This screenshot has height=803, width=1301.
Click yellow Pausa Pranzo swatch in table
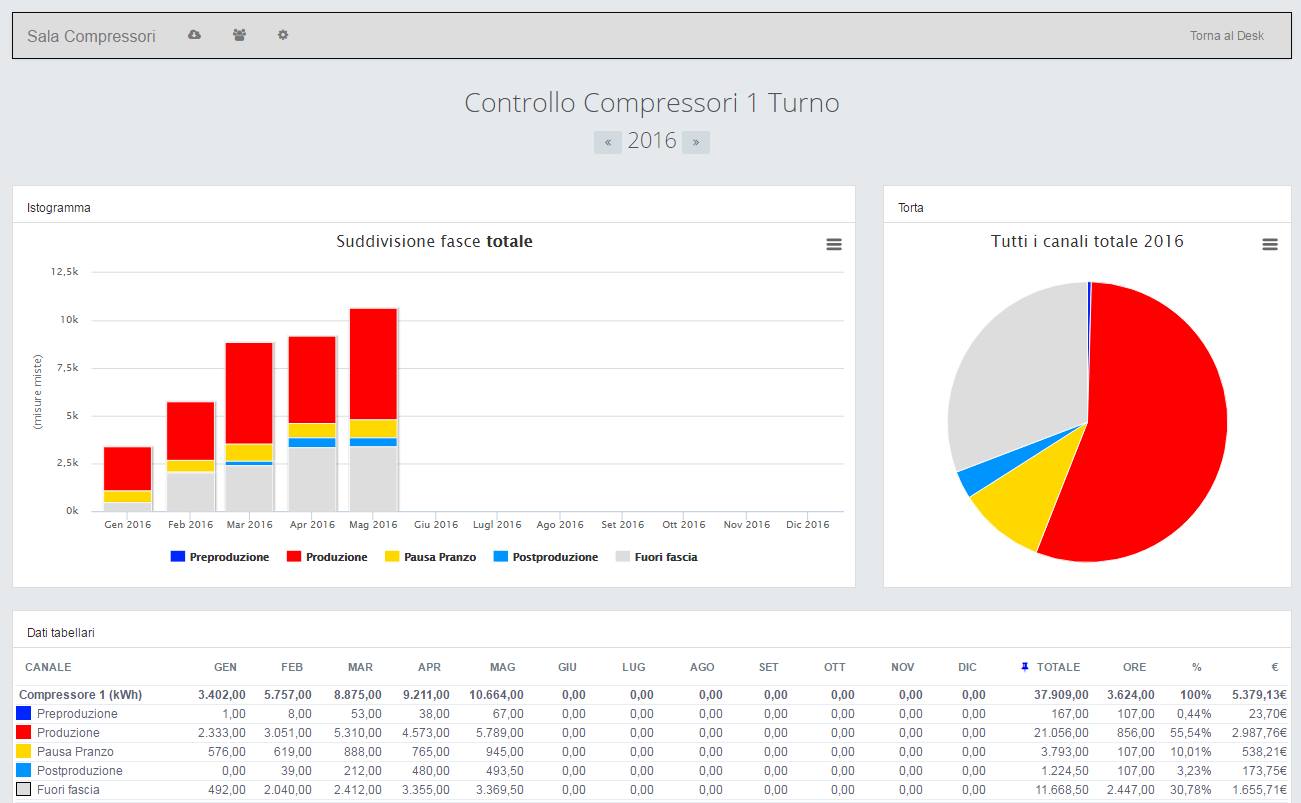pyautogui.click(x=24, y=752)
